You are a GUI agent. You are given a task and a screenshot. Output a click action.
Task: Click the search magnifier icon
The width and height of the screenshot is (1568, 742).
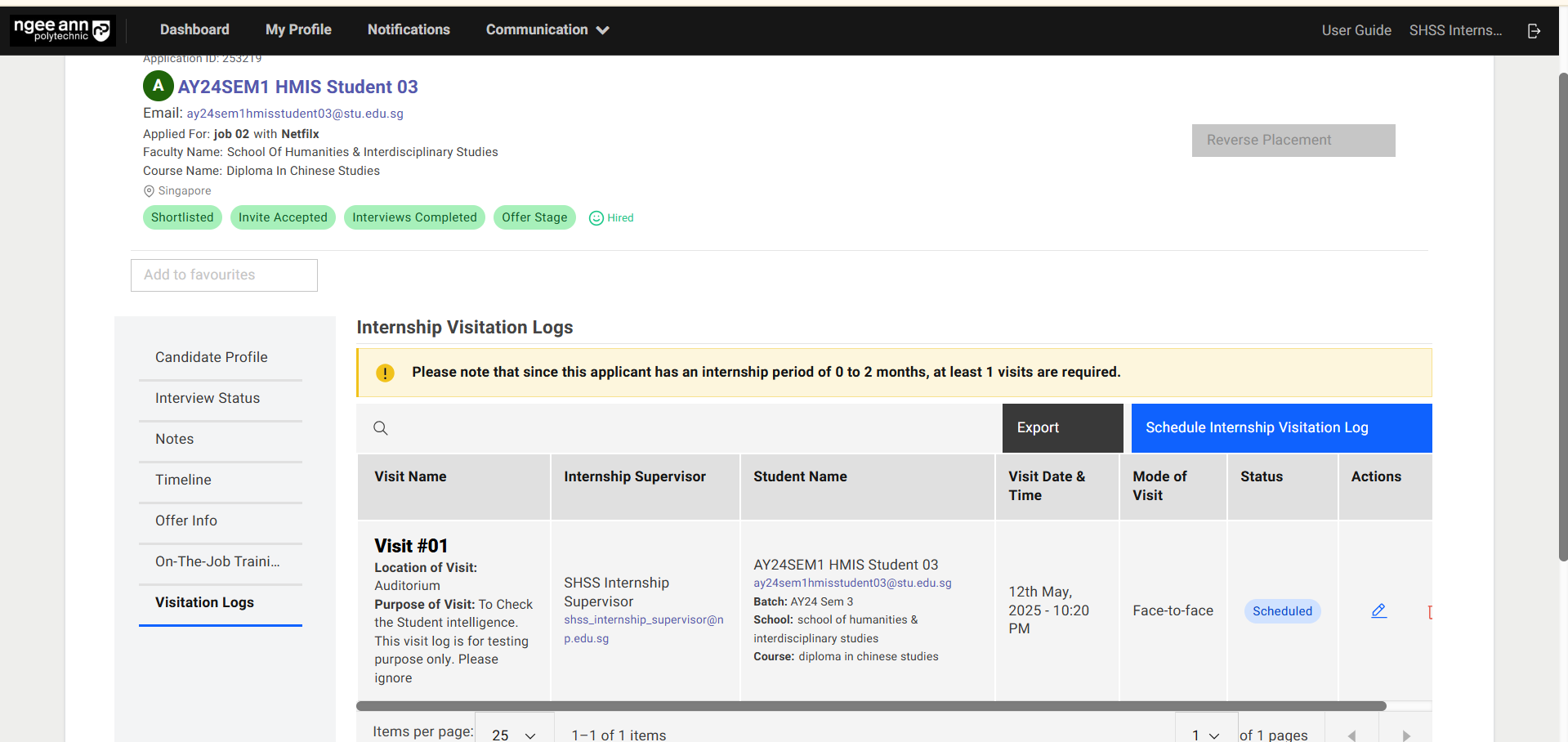coord(381,428)
